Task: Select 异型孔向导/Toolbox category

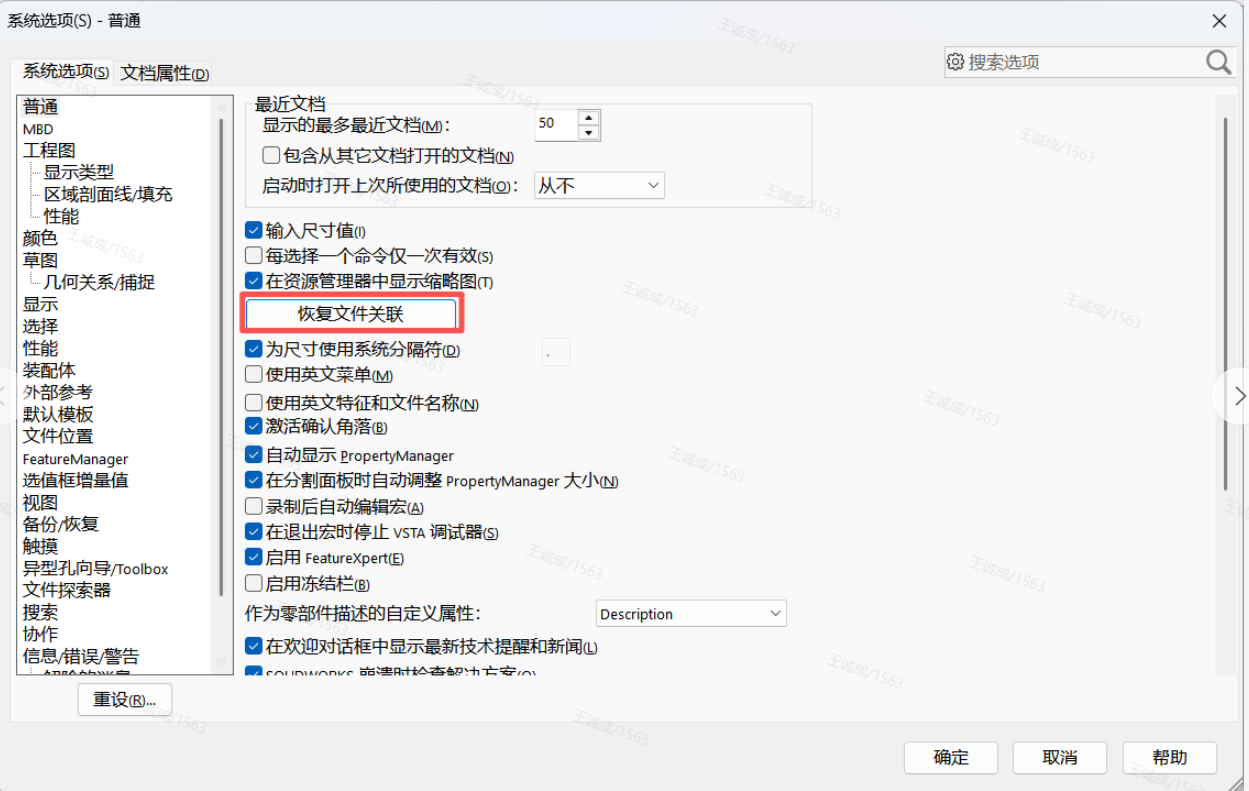Action: click(95, 569)
